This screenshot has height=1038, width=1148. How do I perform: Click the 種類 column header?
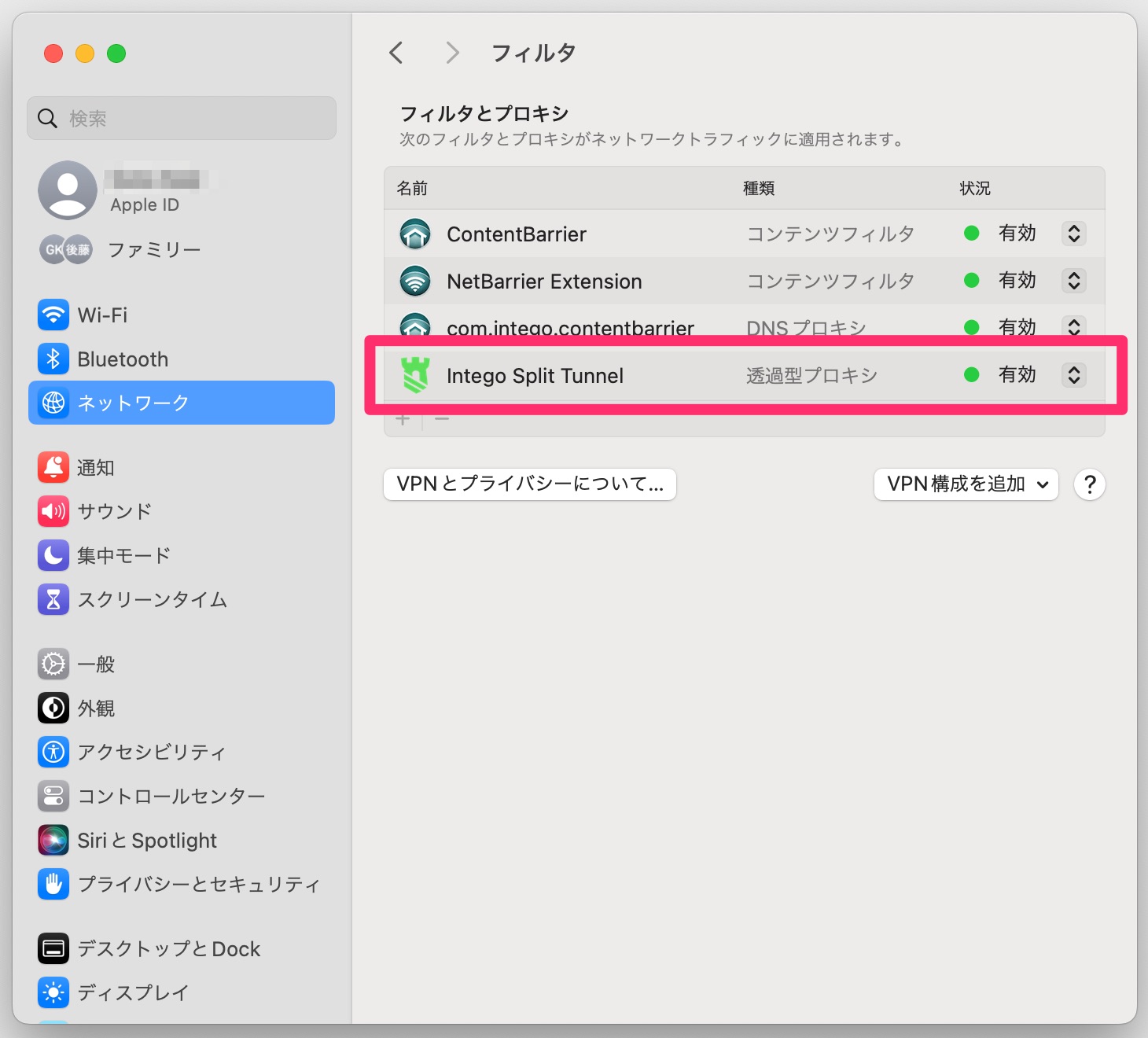point(759,188)
